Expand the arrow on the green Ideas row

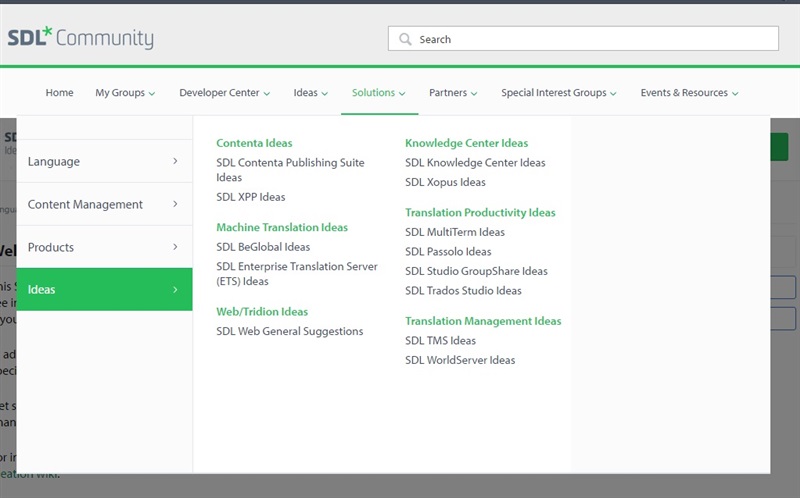pos(175,289)
